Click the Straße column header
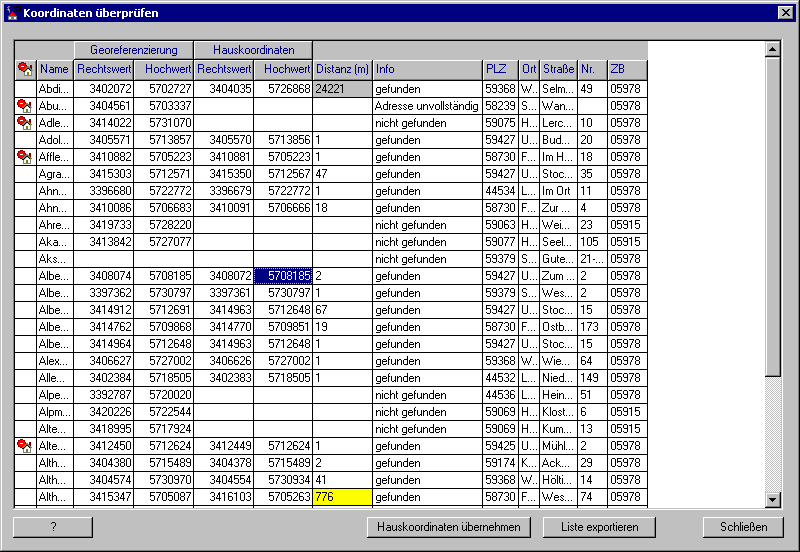Viewport: 800px width, 552px height. (558, 69)
